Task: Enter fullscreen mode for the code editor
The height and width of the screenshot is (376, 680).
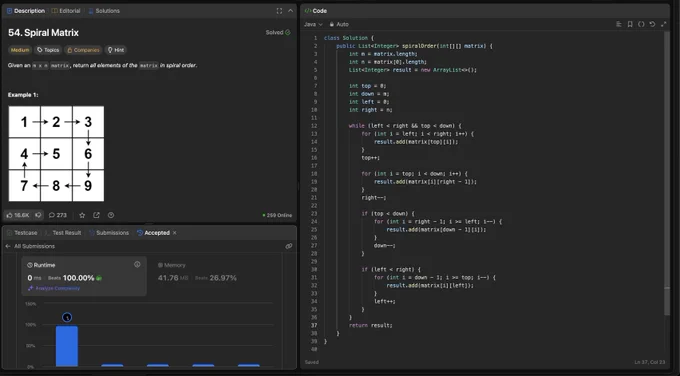Action: coord(664,24)
